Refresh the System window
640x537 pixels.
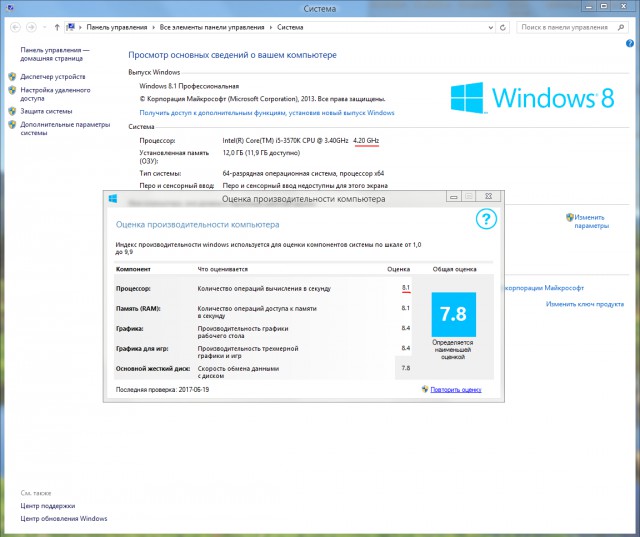[503, 27]
